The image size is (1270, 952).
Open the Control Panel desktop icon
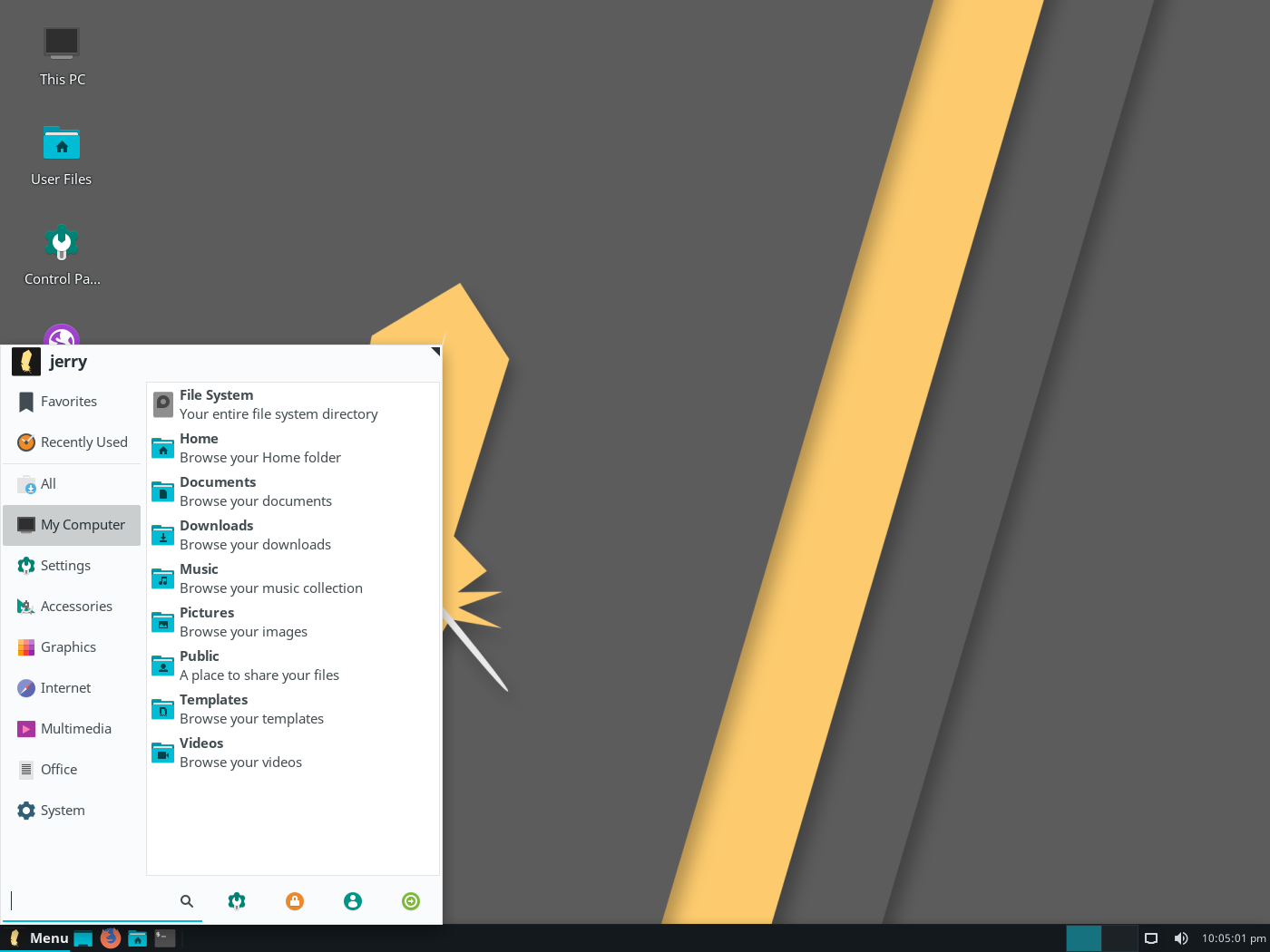pos(62,255)
